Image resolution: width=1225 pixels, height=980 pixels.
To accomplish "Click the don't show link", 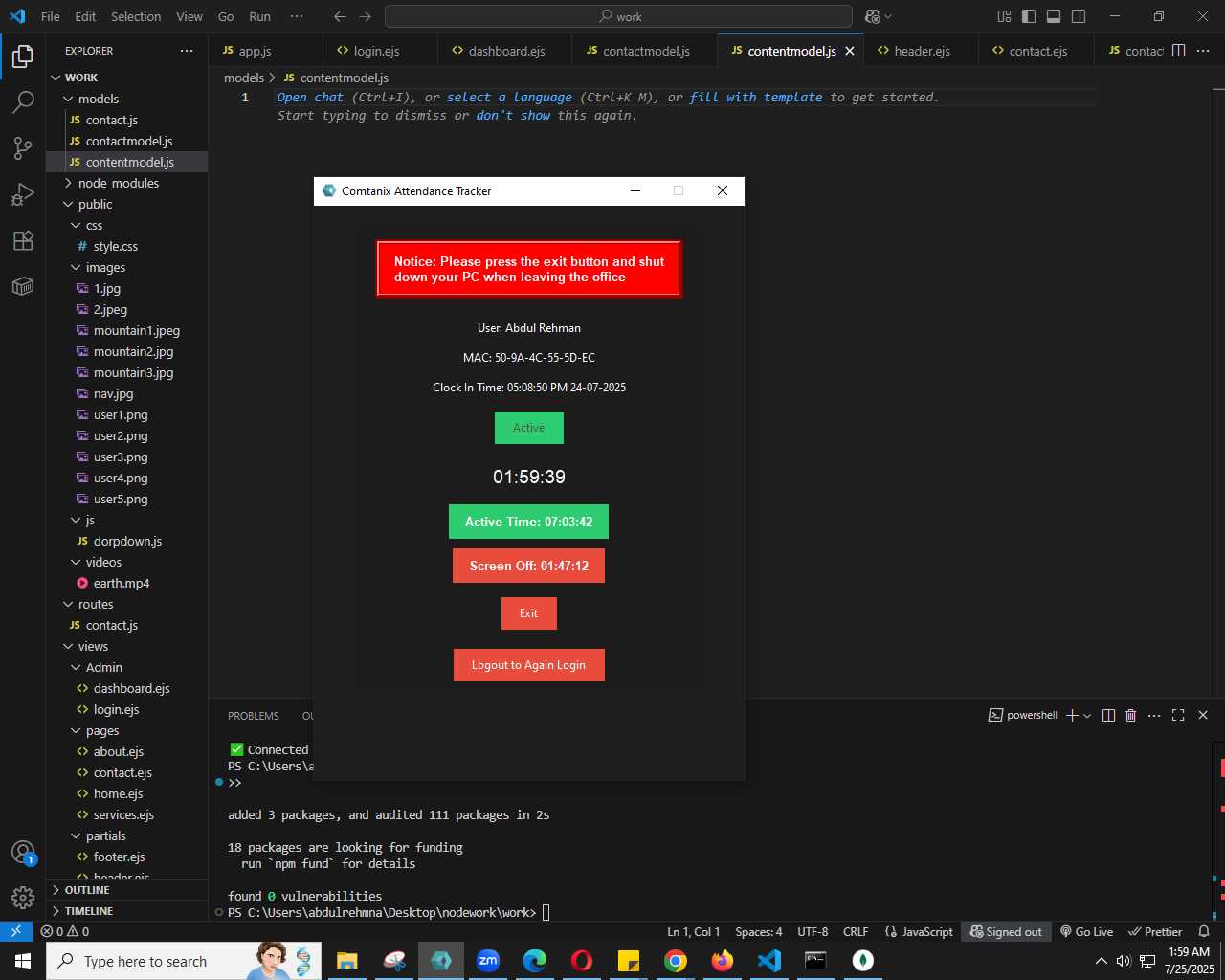I will (514, 115).
